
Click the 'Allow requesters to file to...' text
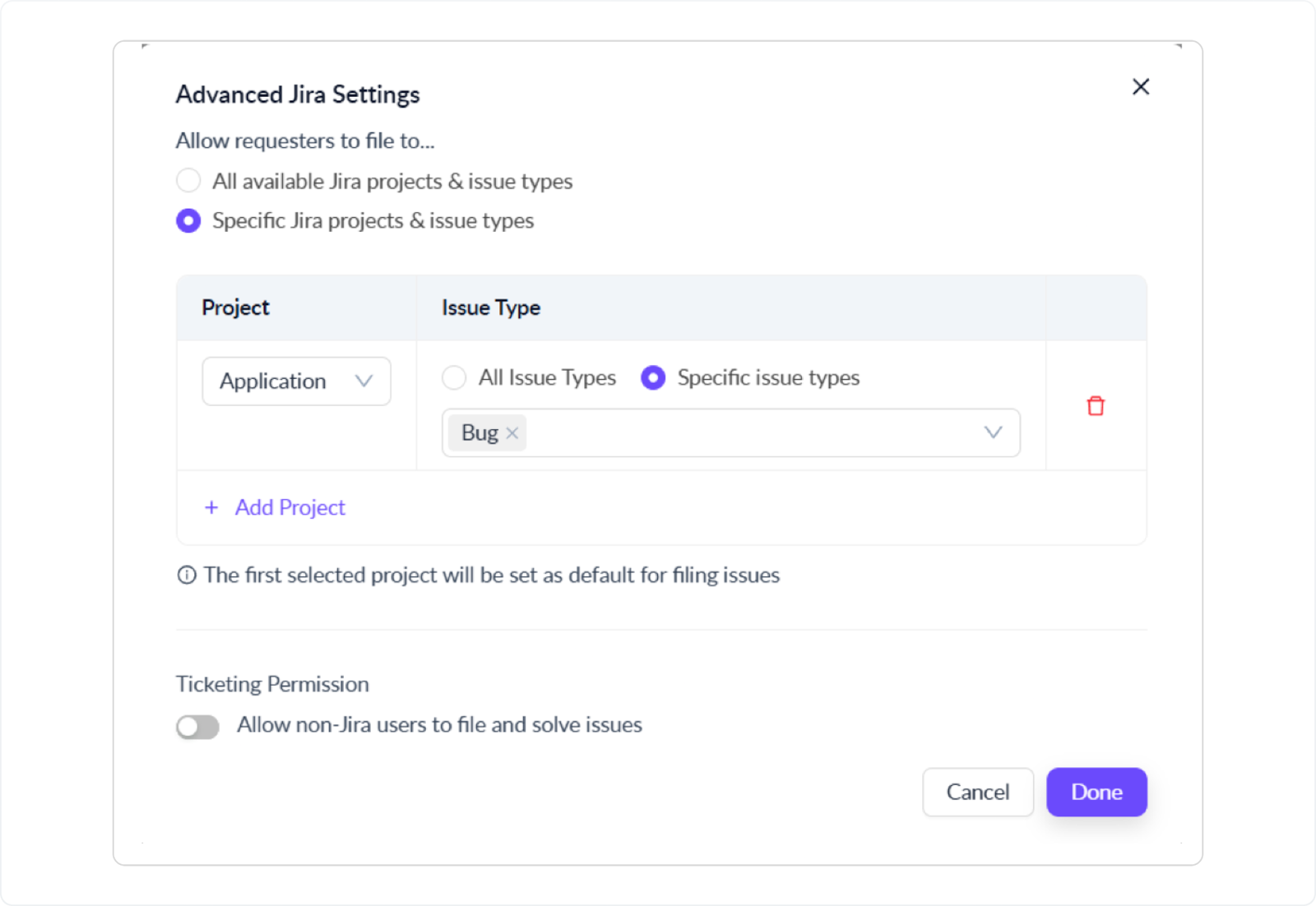(305, 141)
